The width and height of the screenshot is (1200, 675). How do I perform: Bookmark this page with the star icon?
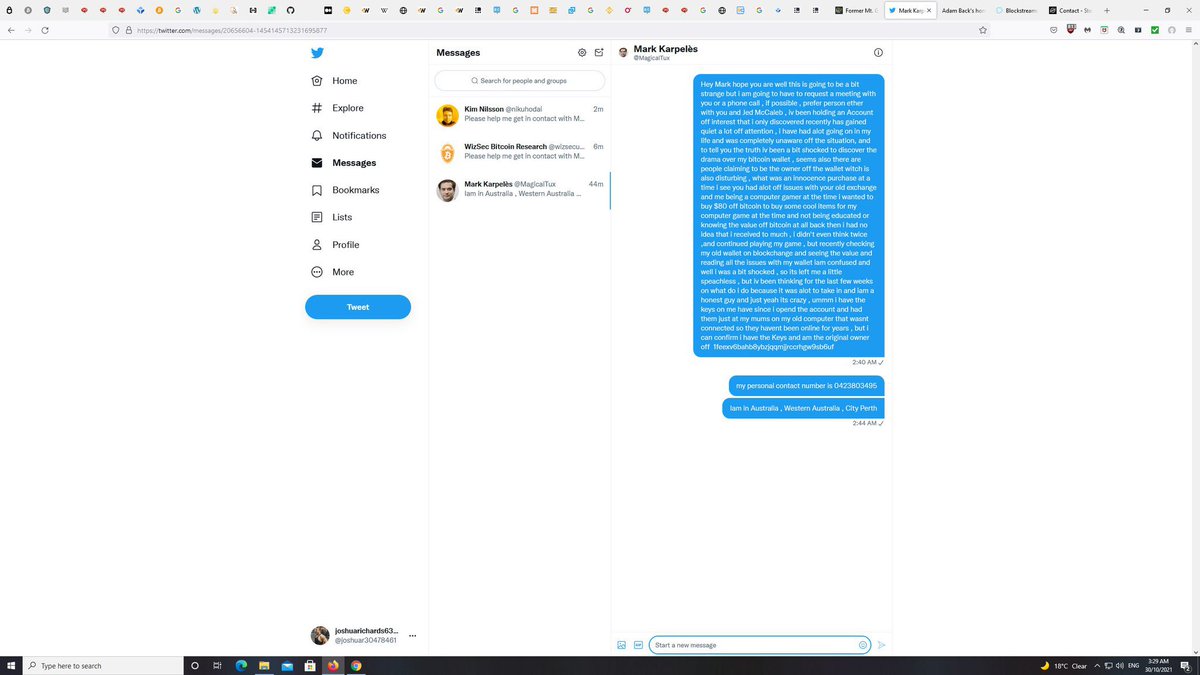click(983, 30)
